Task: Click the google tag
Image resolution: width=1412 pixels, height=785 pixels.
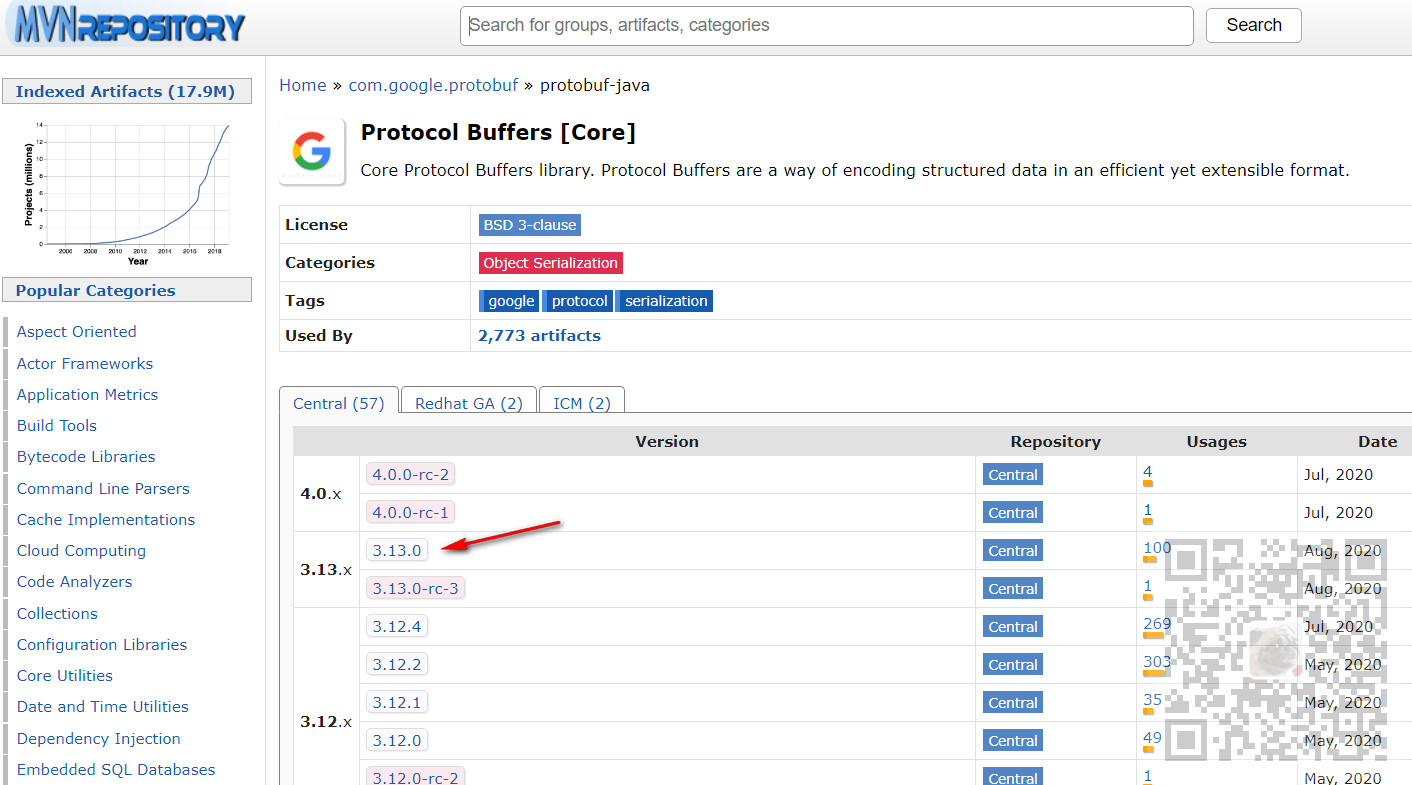Action: 510,301
